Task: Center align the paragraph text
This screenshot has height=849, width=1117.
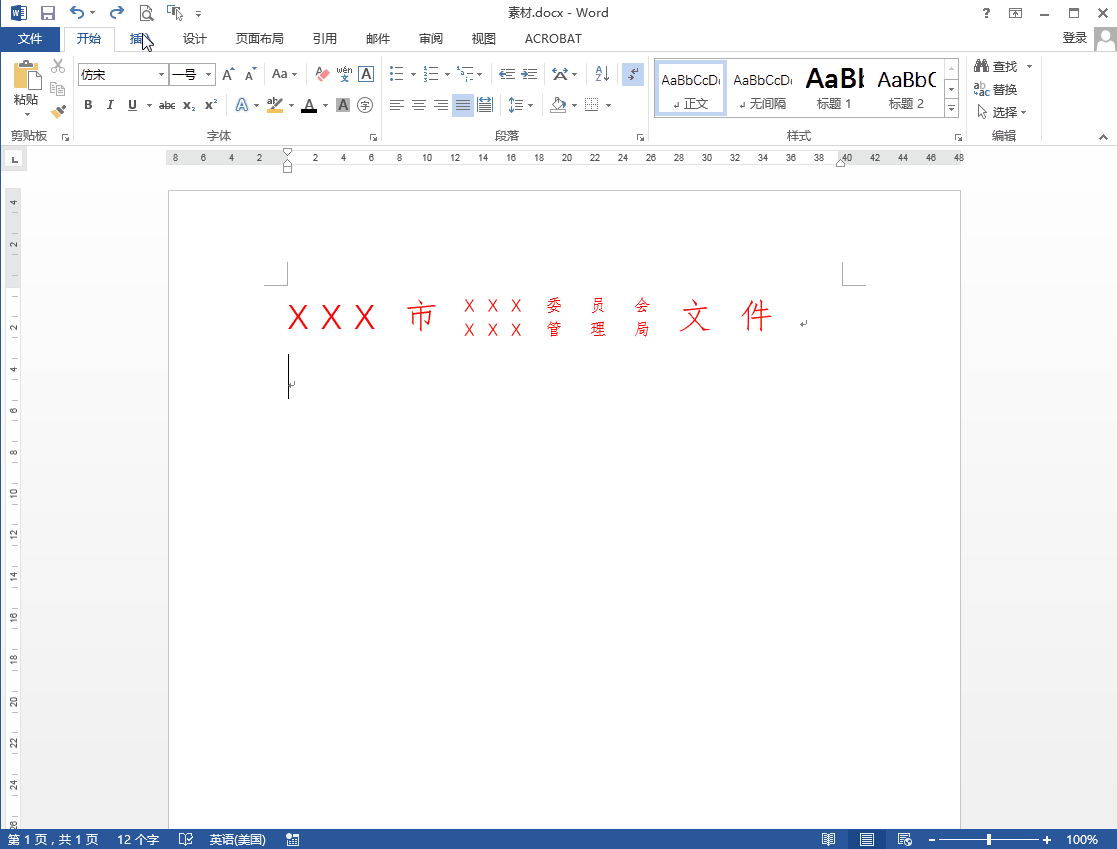Action: (x=419, y=105)
